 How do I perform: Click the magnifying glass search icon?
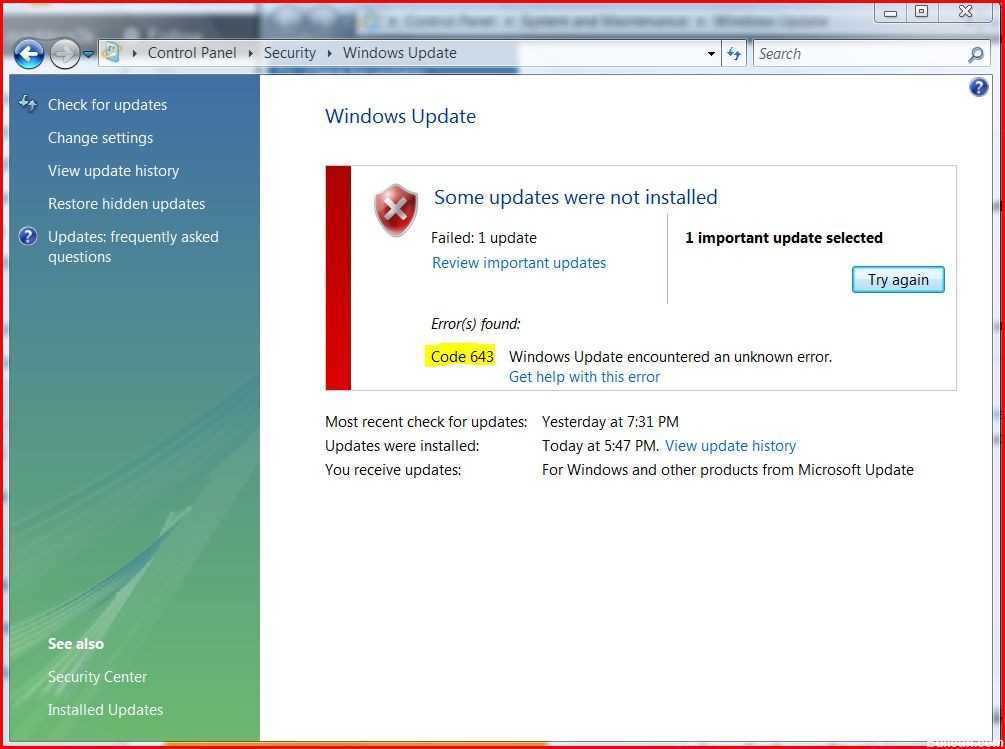tap(976, 54)
